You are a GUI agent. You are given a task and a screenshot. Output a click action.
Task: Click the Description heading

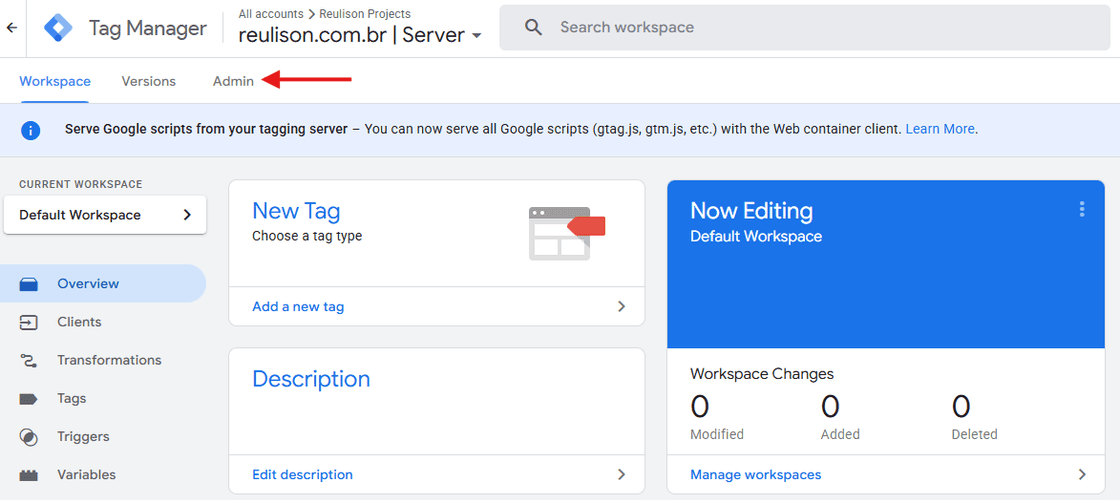311,379
